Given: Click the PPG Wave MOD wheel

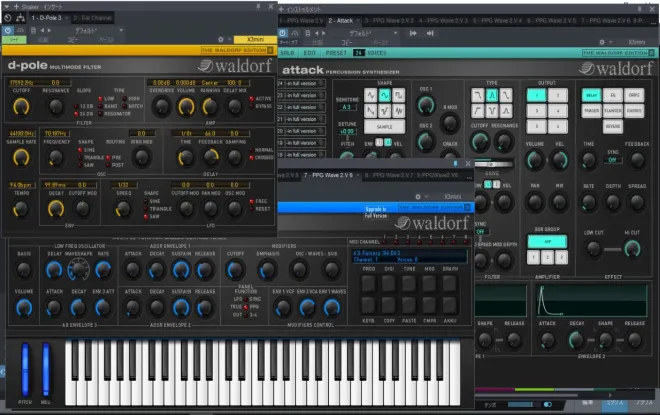Looking at the screenshot, I should pos(45,369).
